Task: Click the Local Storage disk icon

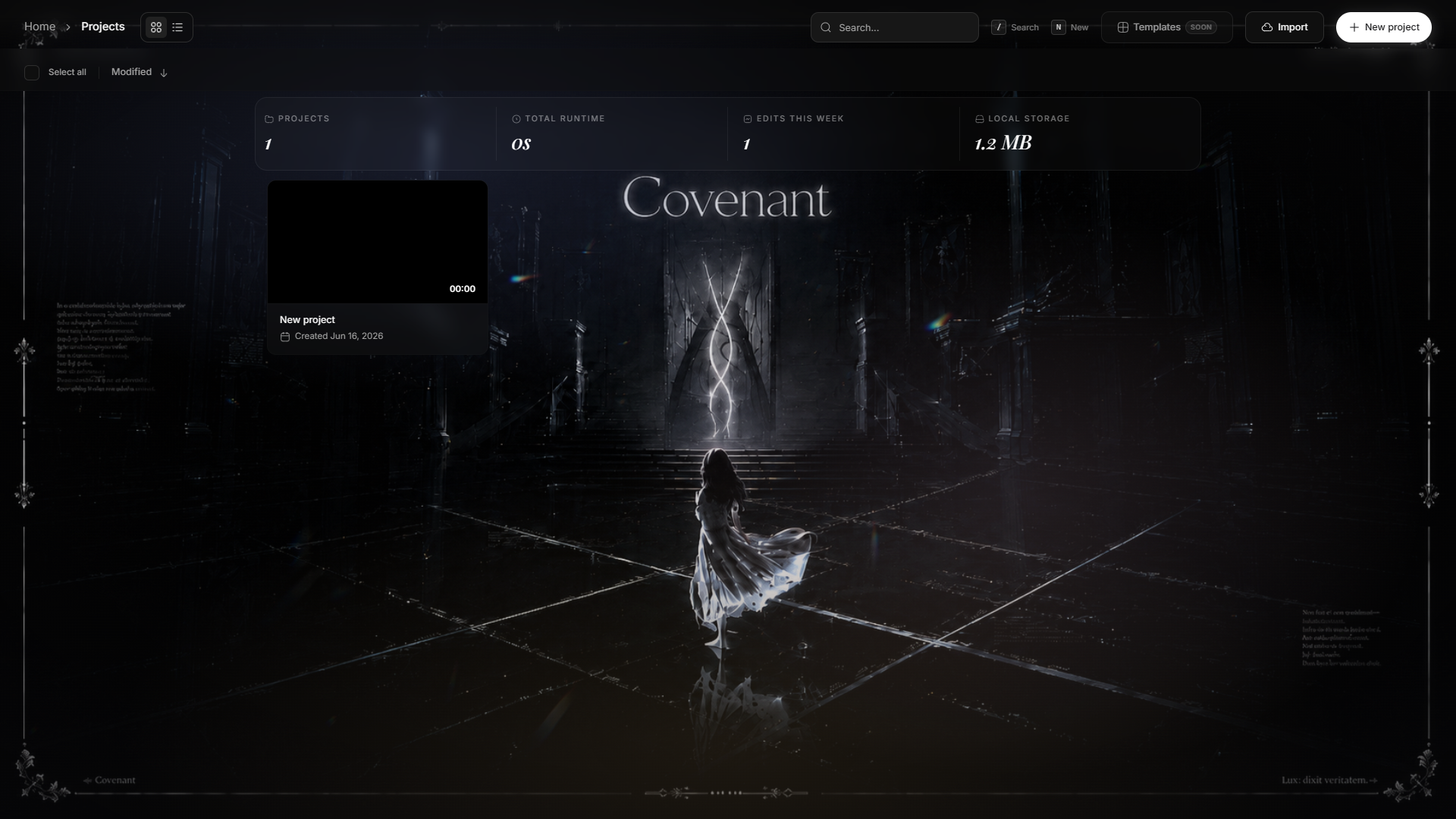Action: pos(980,119)
